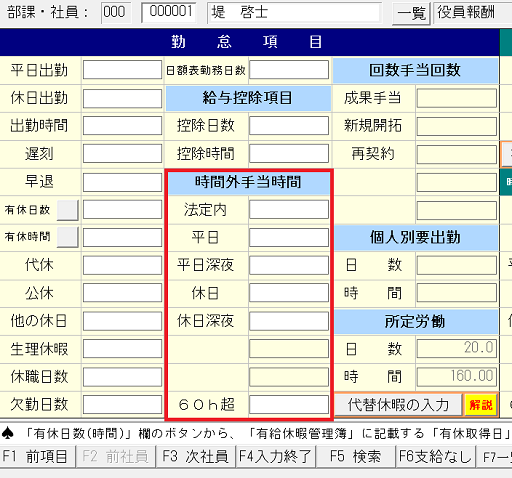Click 所定労働 日数 value 20.0

pos(457,349)
